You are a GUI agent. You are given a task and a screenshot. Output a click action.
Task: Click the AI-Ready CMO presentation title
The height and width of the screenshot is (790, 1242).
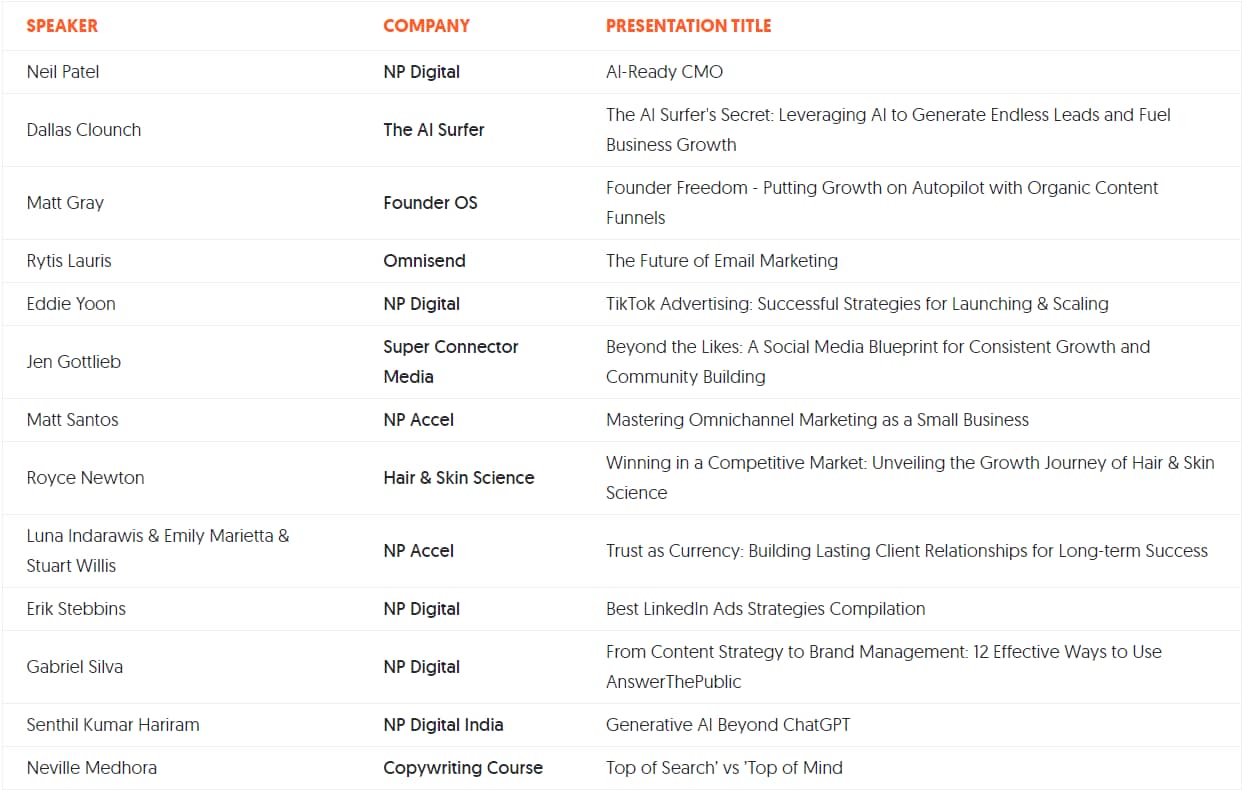point(664,72)
